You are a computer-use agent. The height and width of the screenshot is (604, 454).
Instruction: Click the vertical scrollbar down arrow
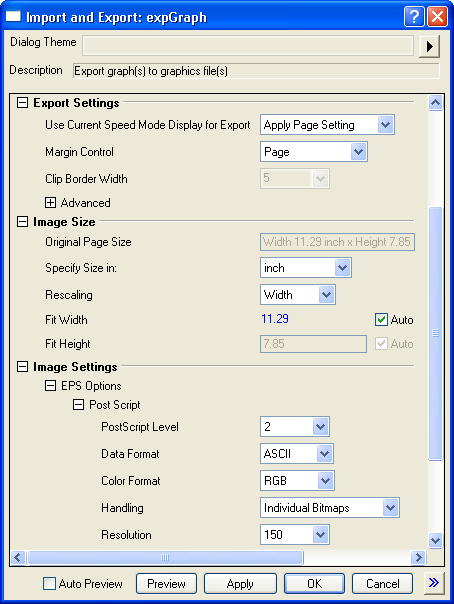click(435, 540)
